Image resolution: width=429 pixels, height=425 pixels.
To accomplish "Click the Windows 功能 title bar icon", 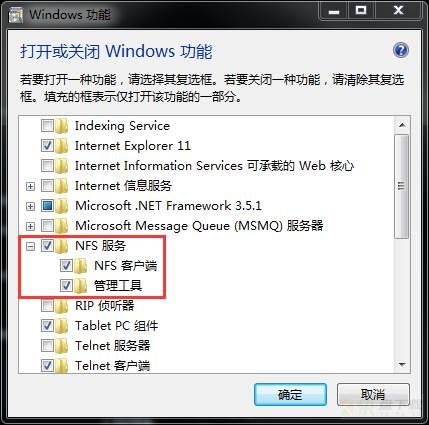I will point(15,15).
